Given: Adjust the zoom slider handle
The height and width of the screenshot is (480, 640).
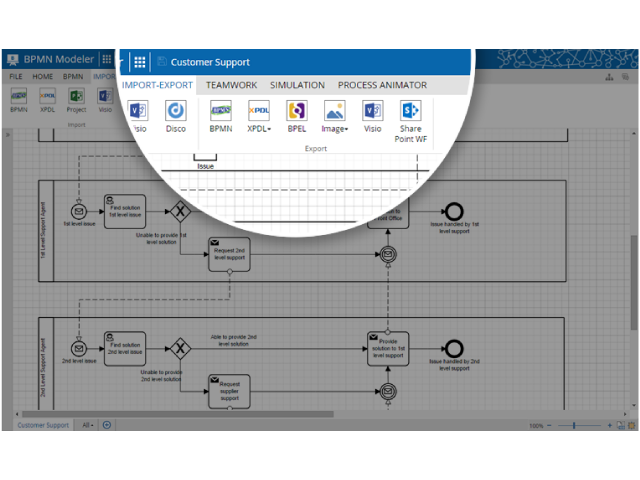Looking at the screenshot, I should 574,425.
